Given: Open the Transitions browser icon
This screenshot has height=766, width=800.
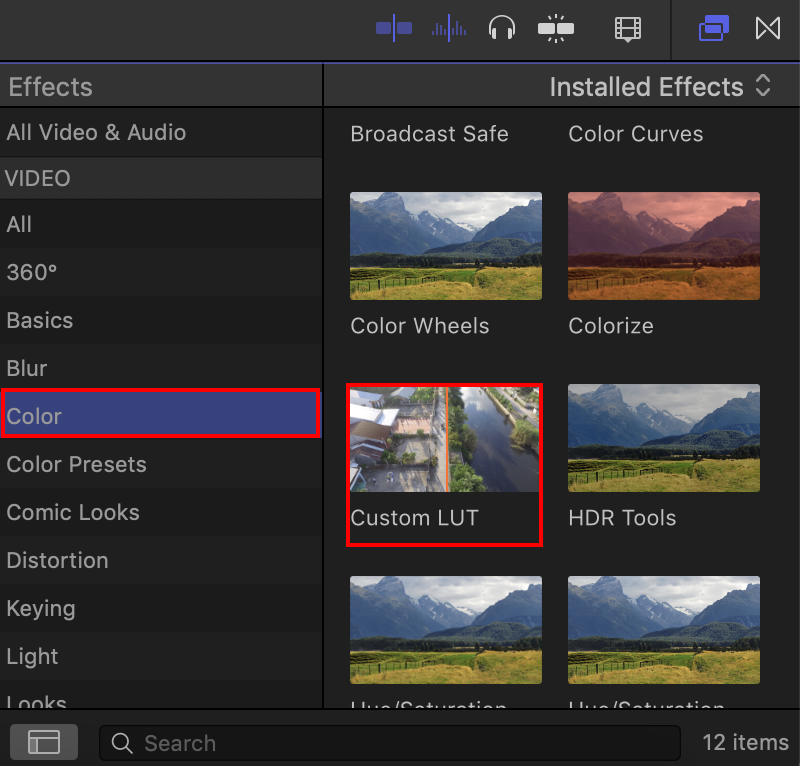Looking at the screenshot, I should pyautogui.click(x=768, y=29).
